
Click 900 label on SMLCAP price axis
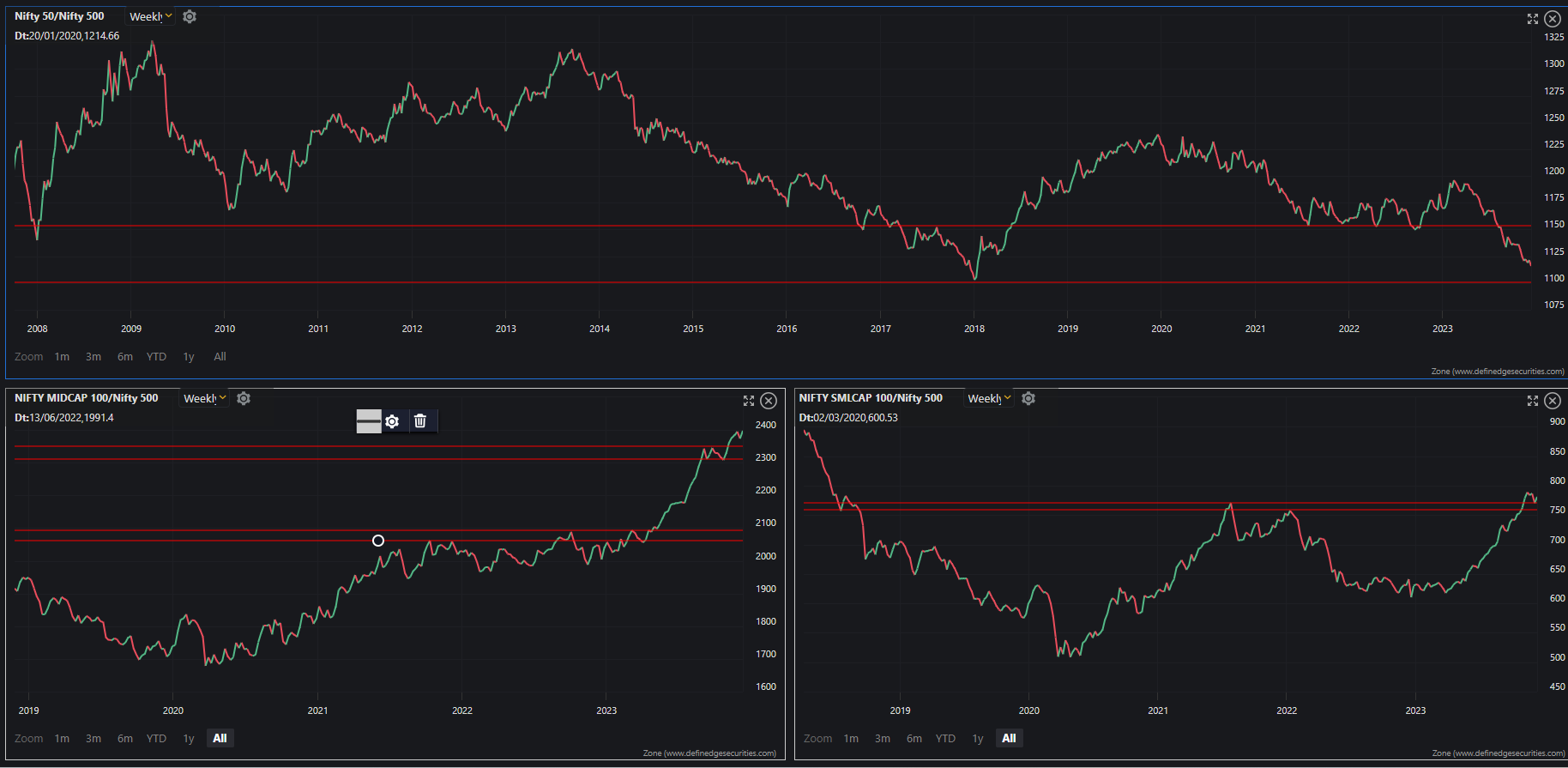[x=1558, y=421]
